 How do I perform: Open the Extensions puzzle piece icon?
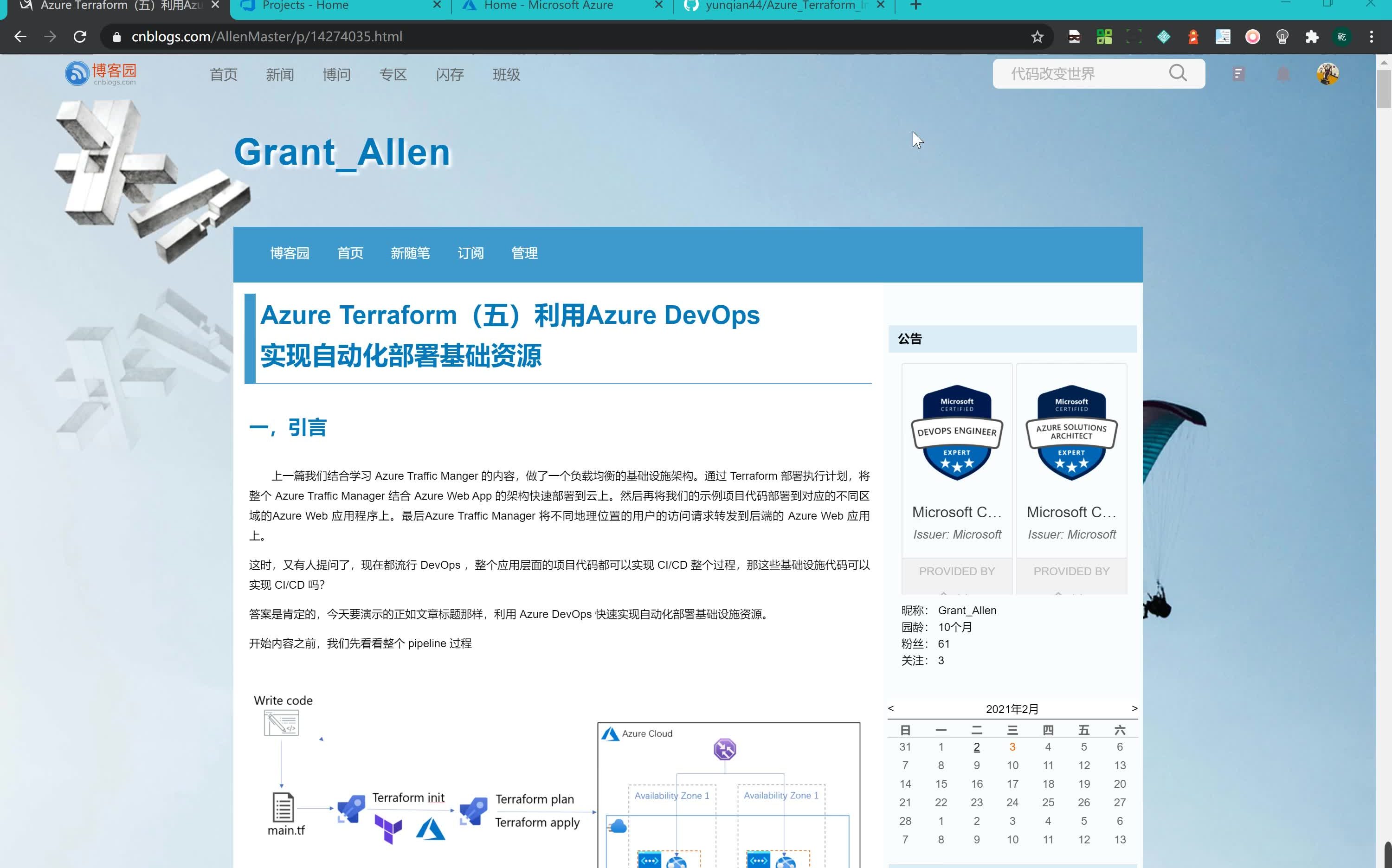click(x=1312, y=37)
